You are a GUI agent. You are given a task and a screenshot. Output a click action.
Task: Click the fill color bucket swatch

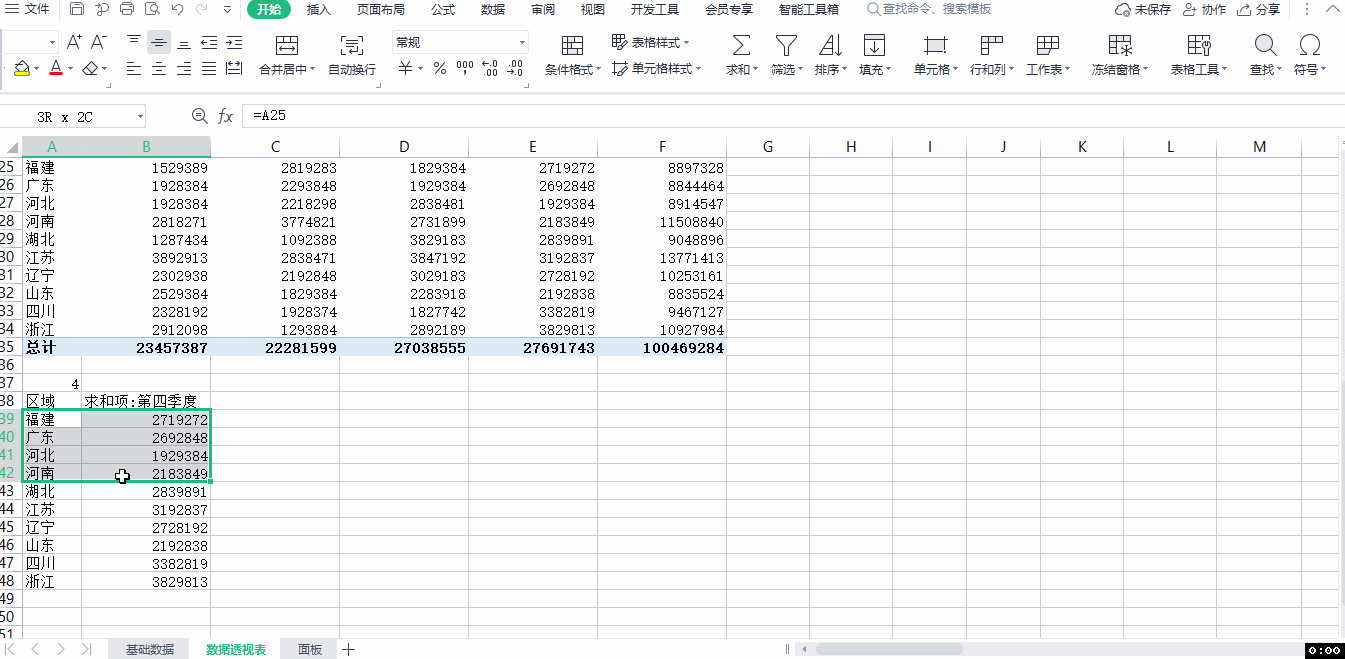click(x=22, y=69)
